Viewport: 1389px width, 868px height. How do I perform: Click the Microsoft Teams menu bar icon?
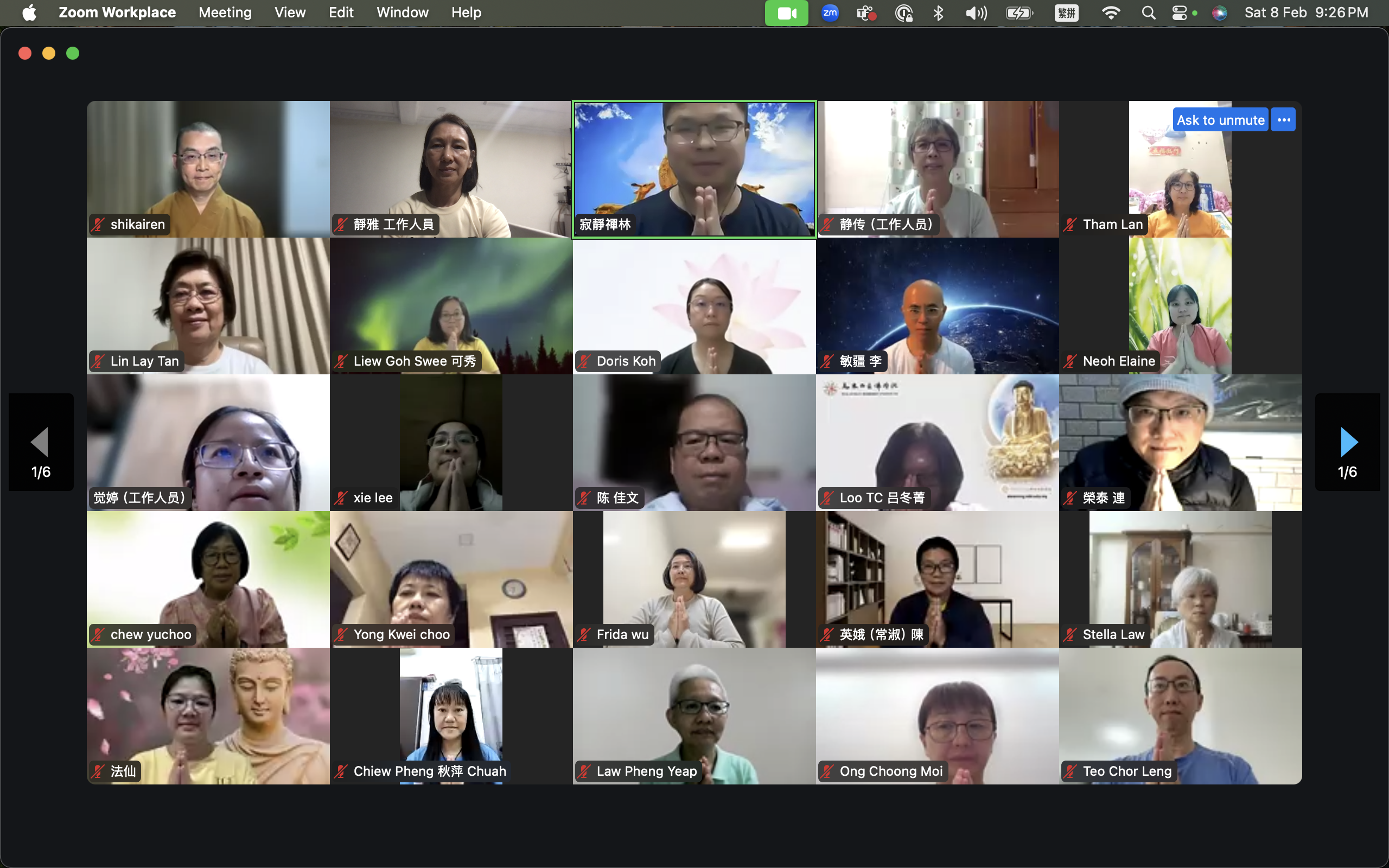pyautogui.click(x=865, y=12)
